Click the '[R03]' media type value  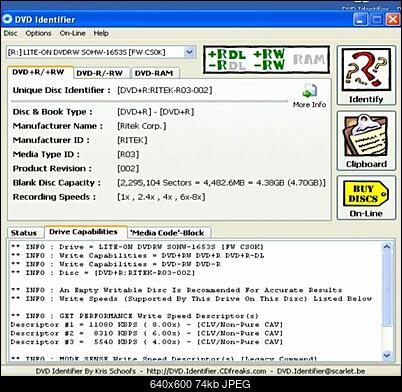tap(128, 154)
